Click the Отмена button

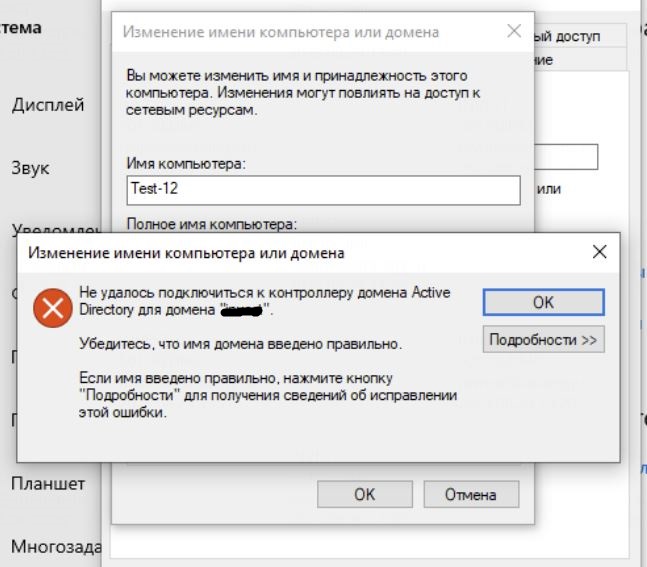(472, 494)
